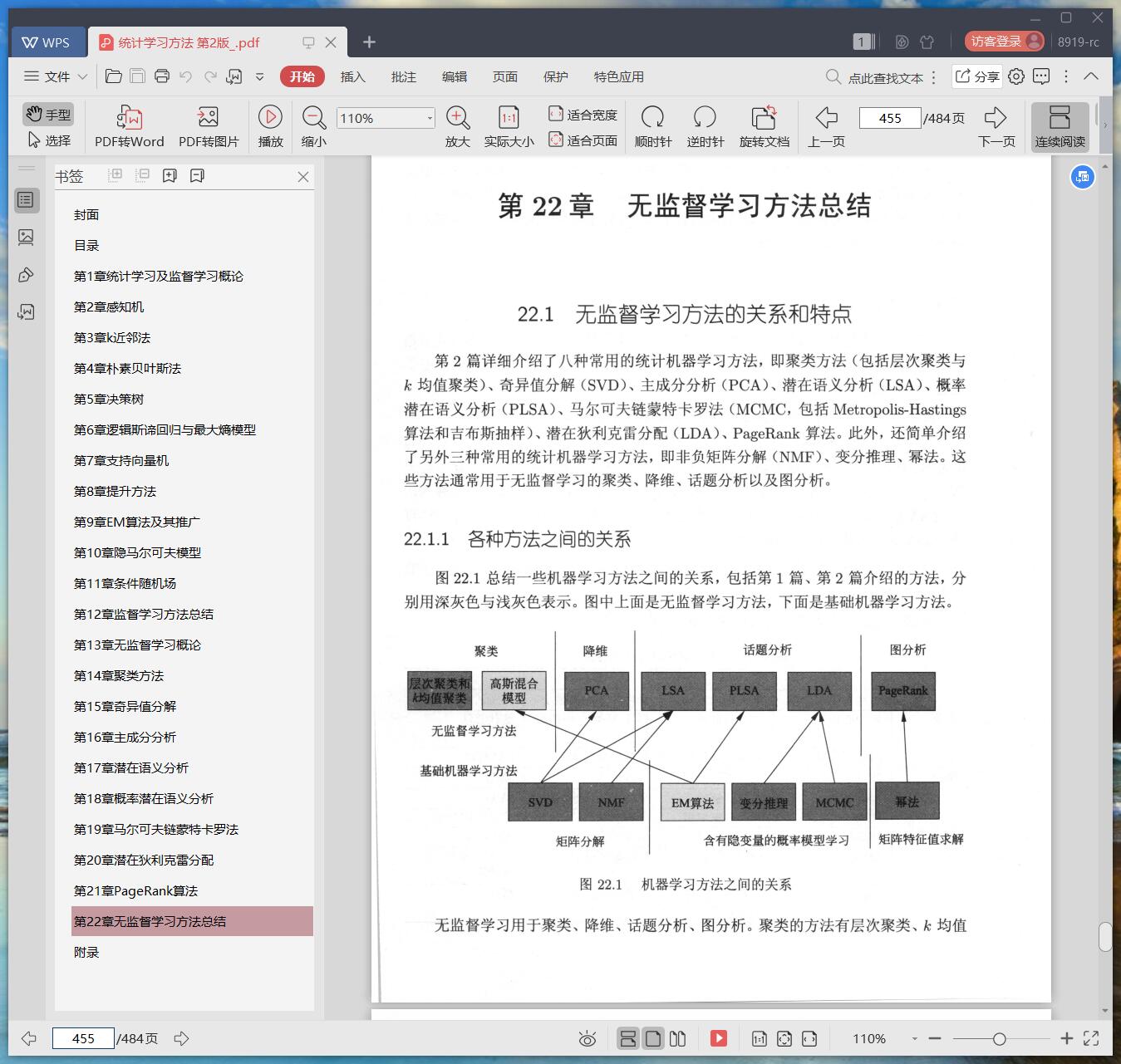This screenshot has width=1121, height=1064.
Task: Click the 点此查找文本 search field
Action: [x=885, y=77]
